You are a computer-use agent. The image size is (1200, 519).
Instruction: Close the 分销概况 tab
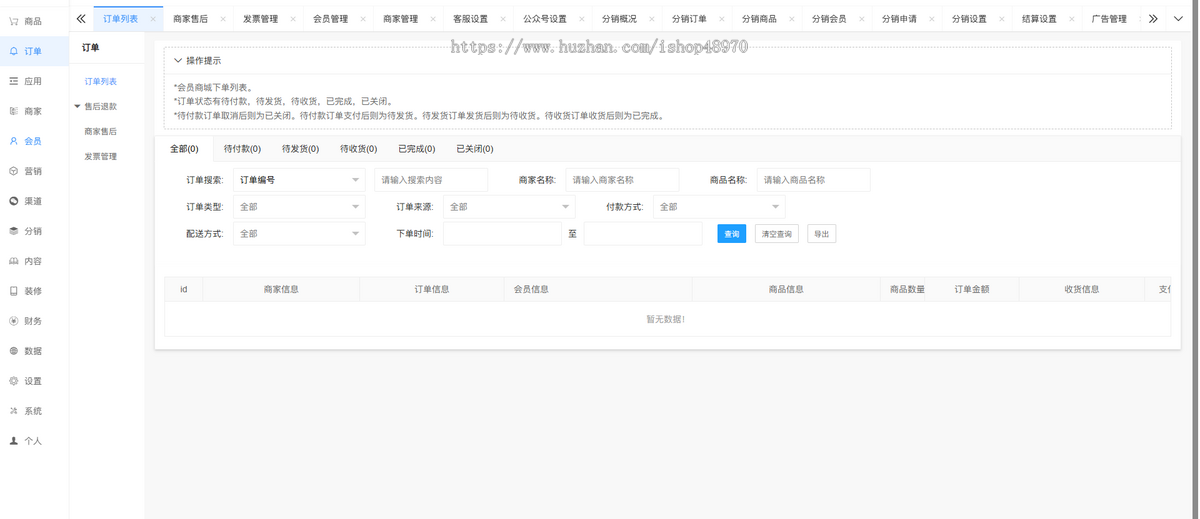[x=651, y=19]
